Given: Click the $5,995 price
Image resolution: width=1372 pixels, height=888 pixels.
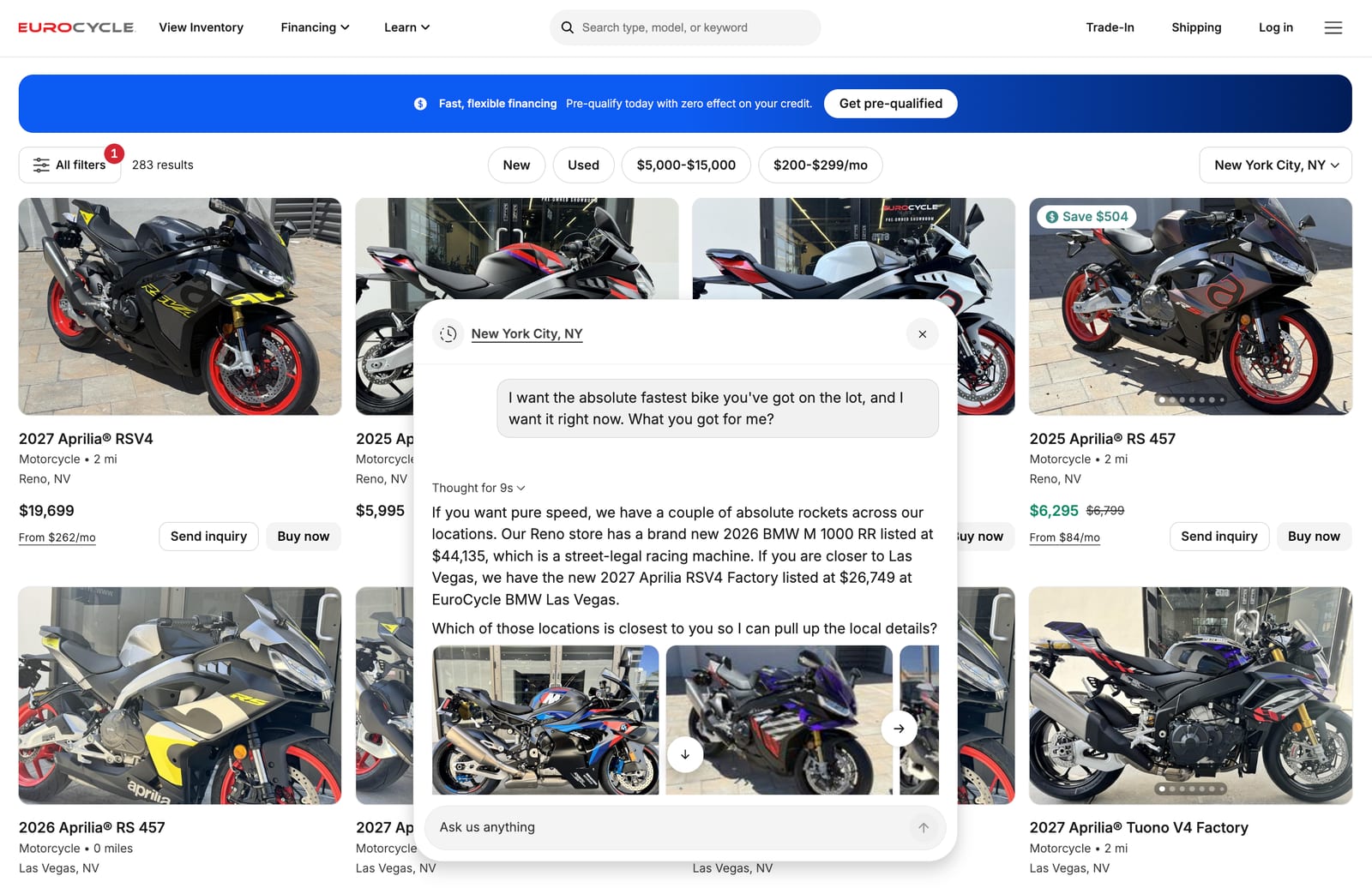Looking at the screenshot, I should [x=380, y=511].
